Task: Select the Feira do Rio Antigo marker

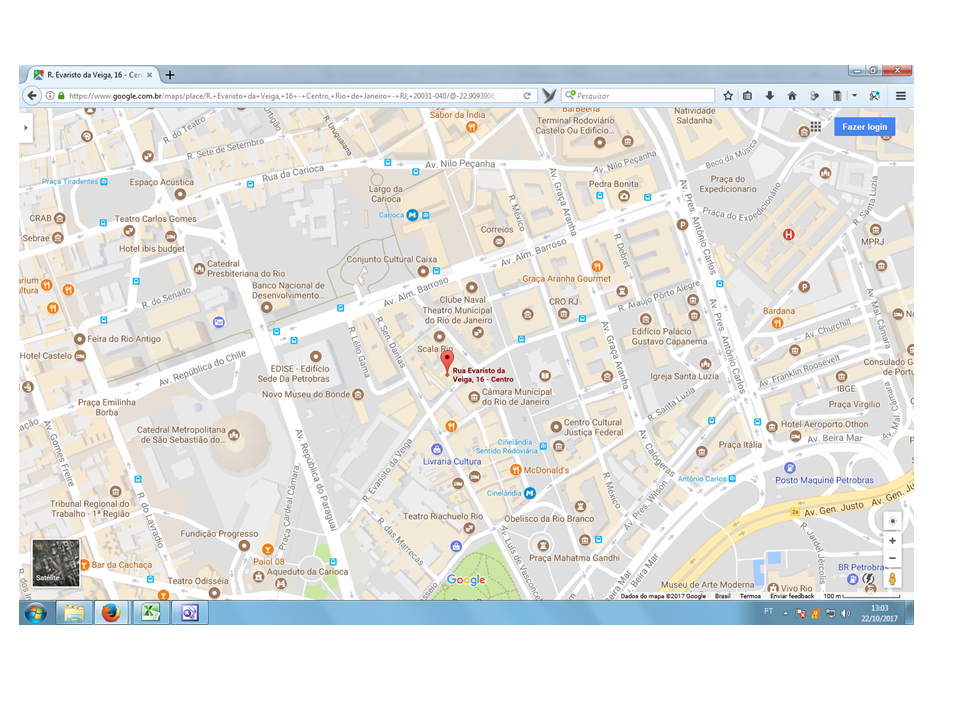Action: (79, 339)
